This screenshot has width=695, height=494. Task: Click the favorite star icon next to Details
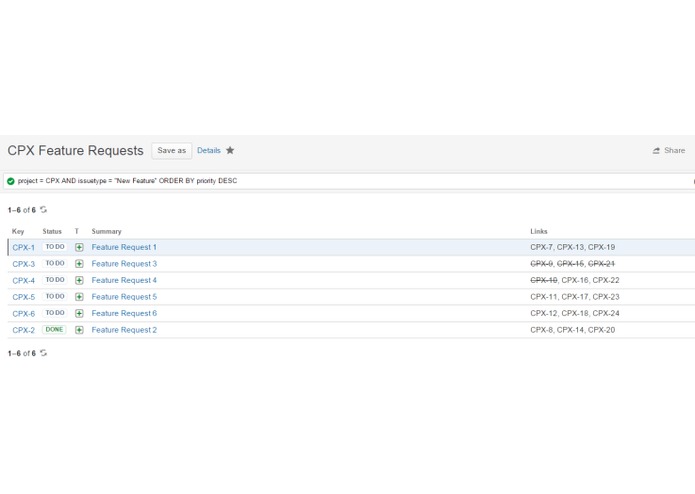pos(230,150)
